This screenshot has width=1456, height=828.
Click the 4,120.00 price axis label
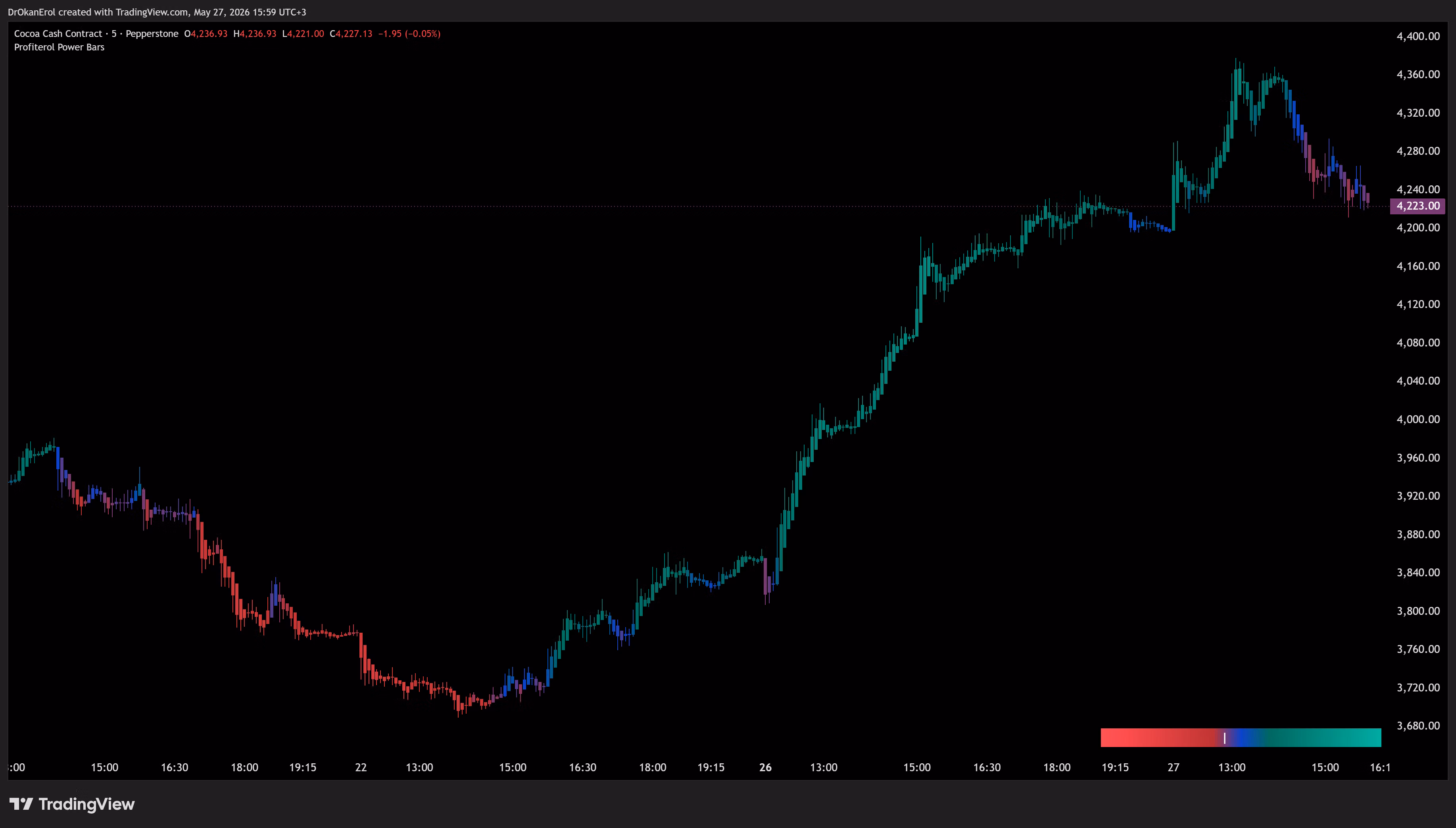point(1418,304)
